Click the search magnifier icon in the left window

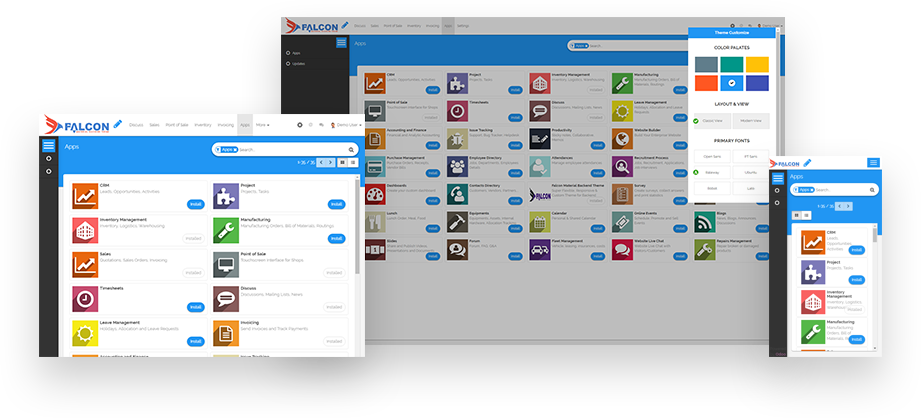351,150
